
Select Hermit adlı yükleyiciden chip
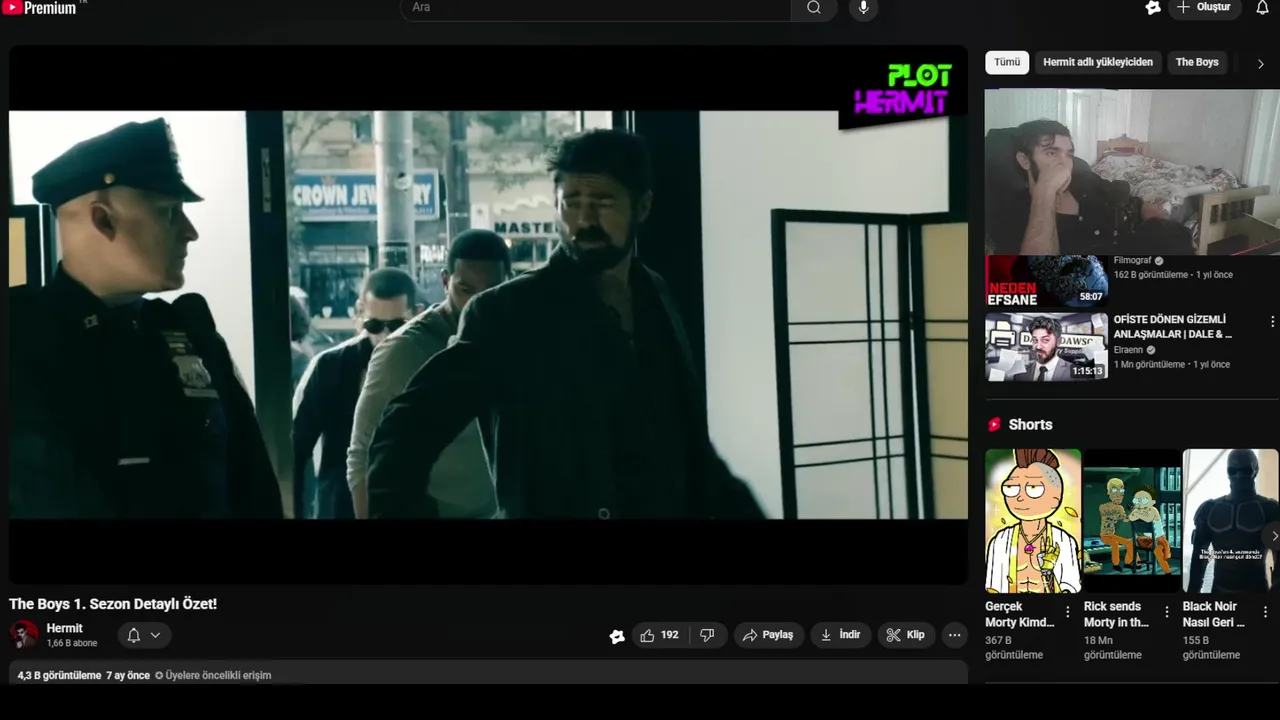coord(1098,62)
